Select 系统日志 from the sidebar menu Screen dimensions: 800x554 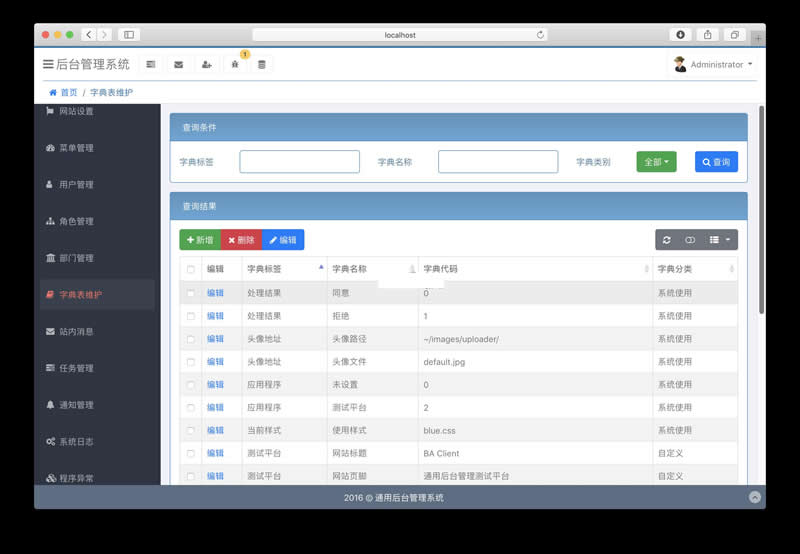coord(76,442)
